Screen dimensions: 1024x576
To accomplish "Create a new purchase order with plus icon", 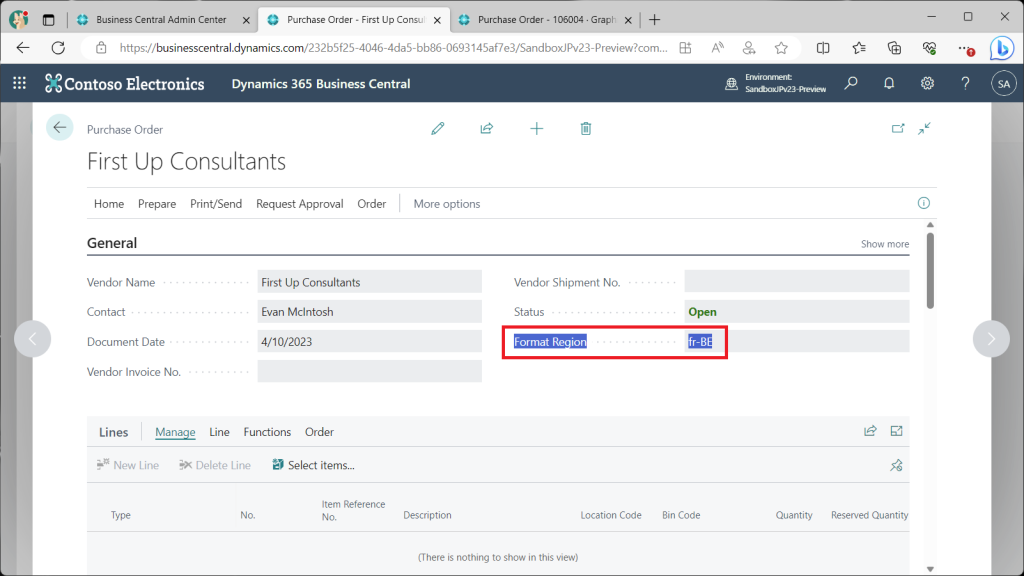I will [536, 129].
